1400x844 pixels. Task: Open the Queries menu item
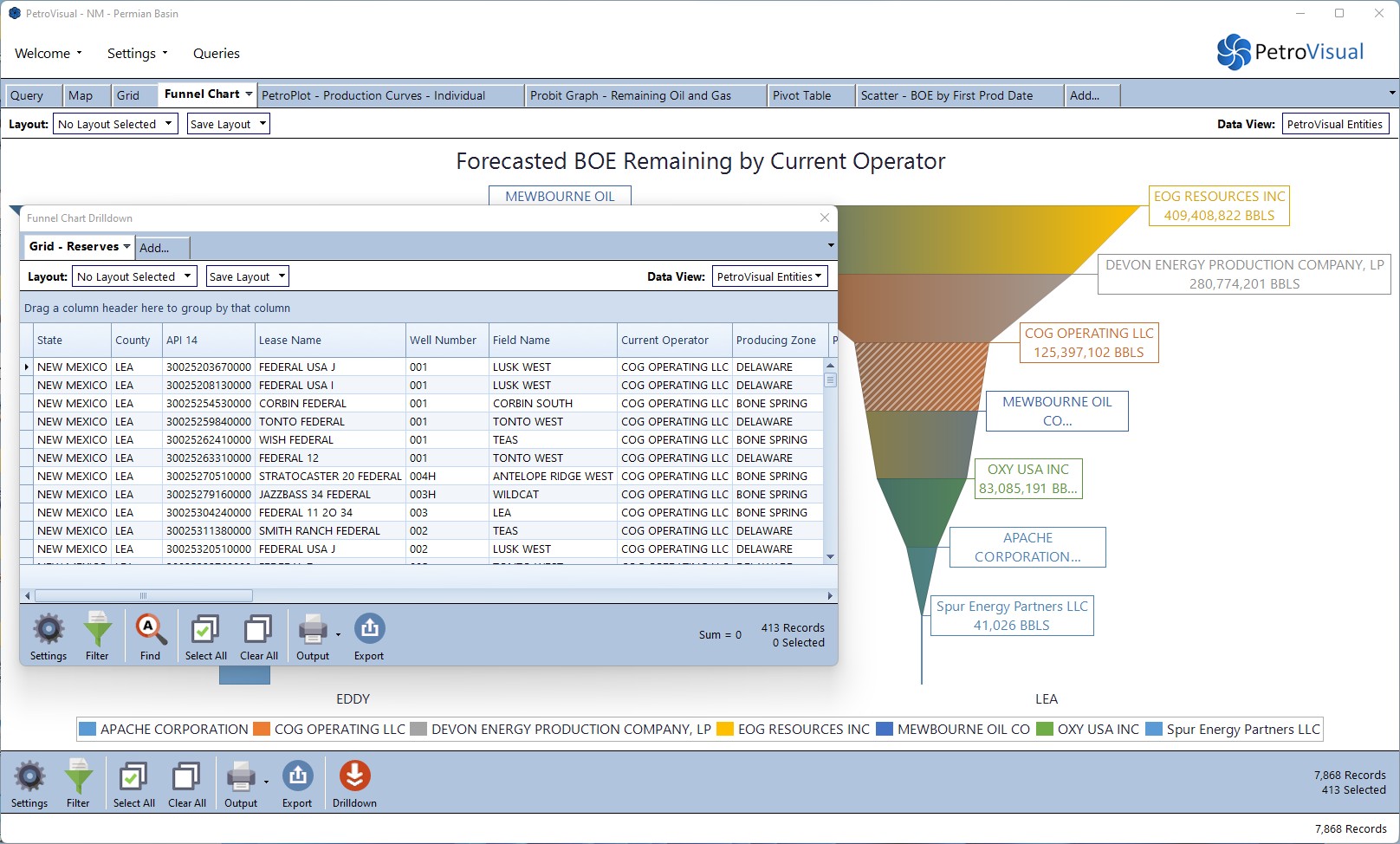click(217, 54)
